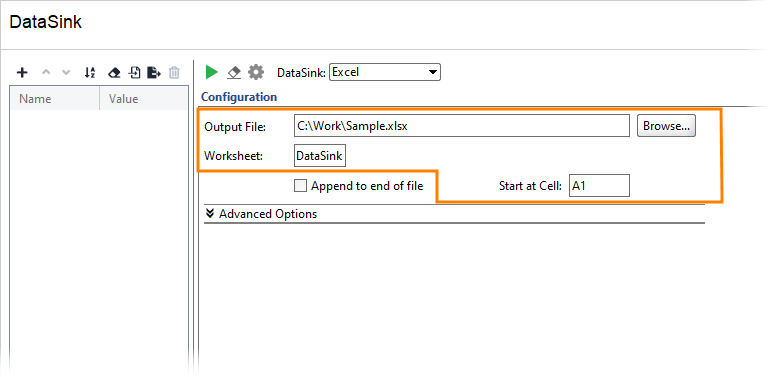Save properties to file icon
This screenshot has height=377, width=772.
click(154, 73)
